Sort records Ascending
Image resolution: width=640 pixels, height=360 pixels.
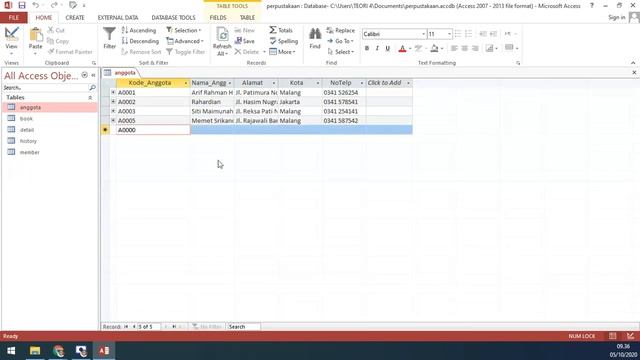coord(139,30)
